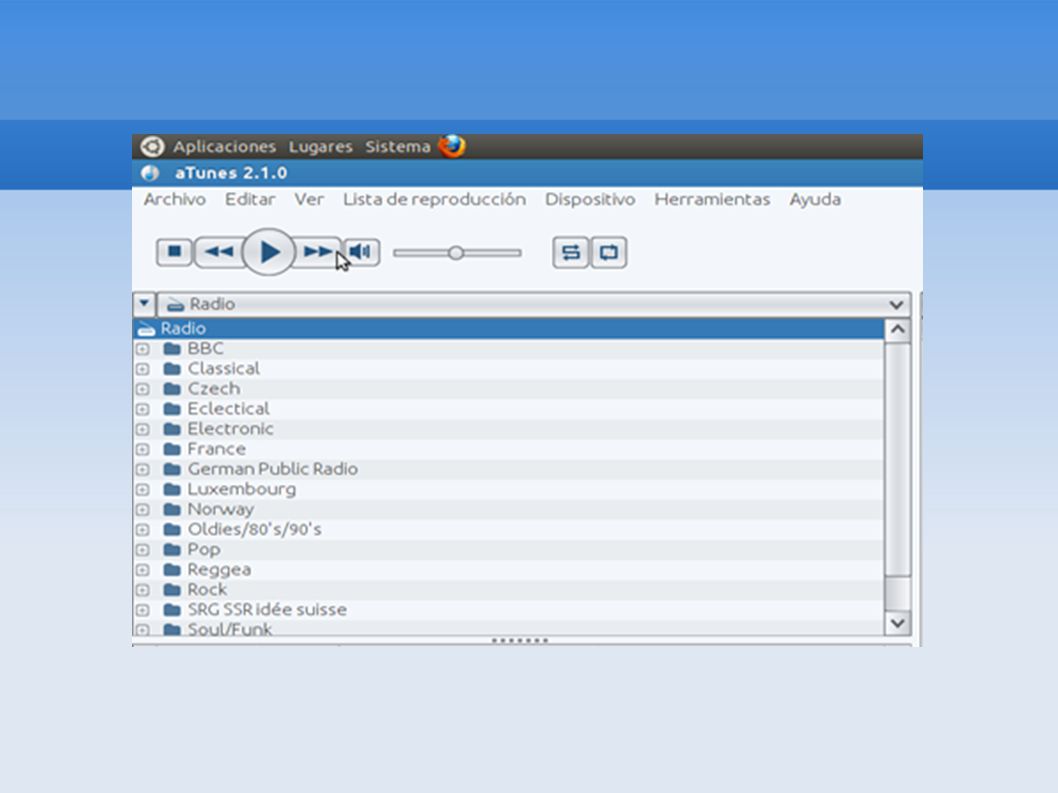Click the Czech folder icon
1058x793 pixels.
coord(172,389)
